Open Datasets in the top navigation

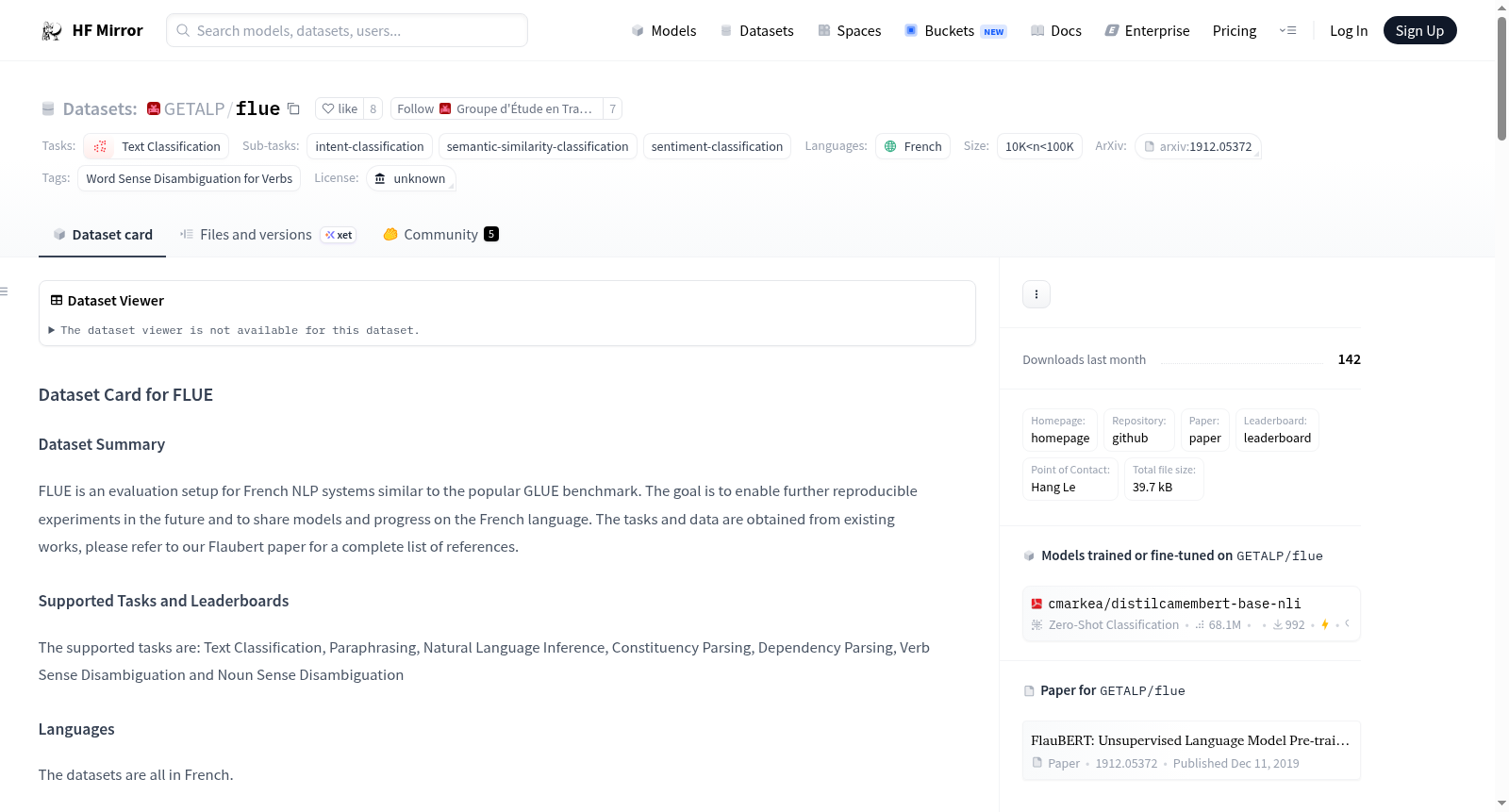click(757, 30)
